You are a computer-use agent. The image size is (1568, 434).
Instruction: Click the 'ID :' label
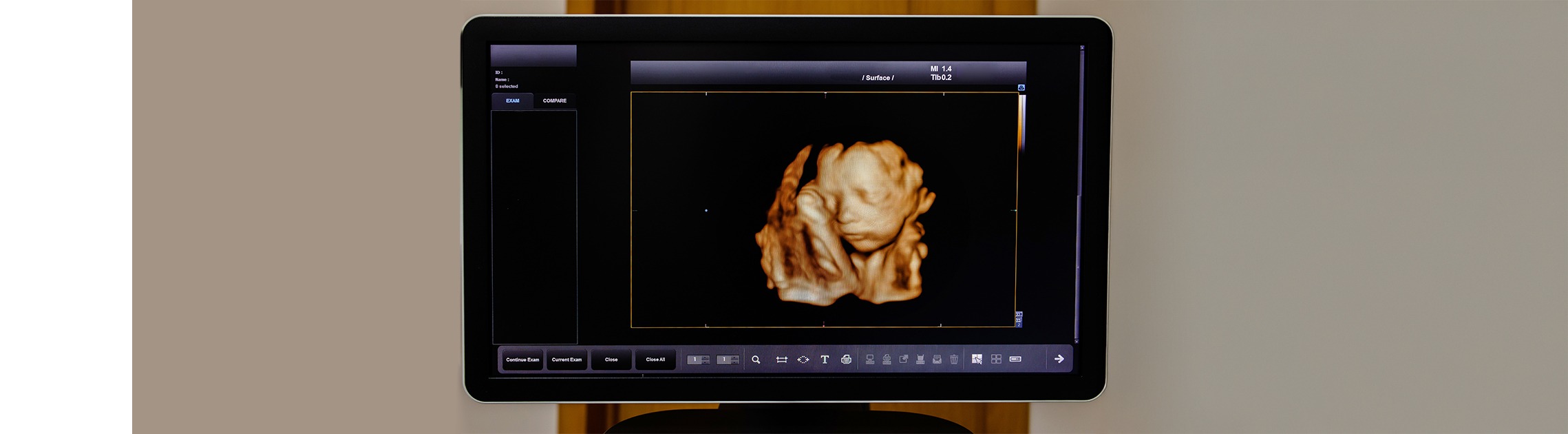tap(499, 72)
